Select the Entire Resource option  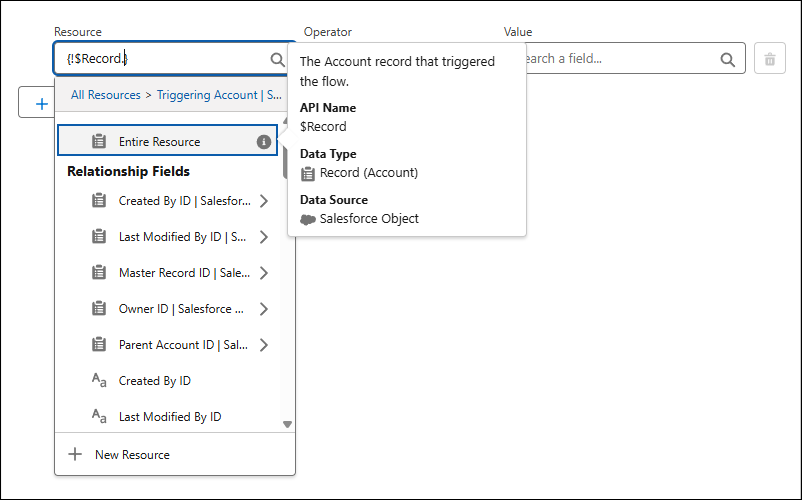159,142
